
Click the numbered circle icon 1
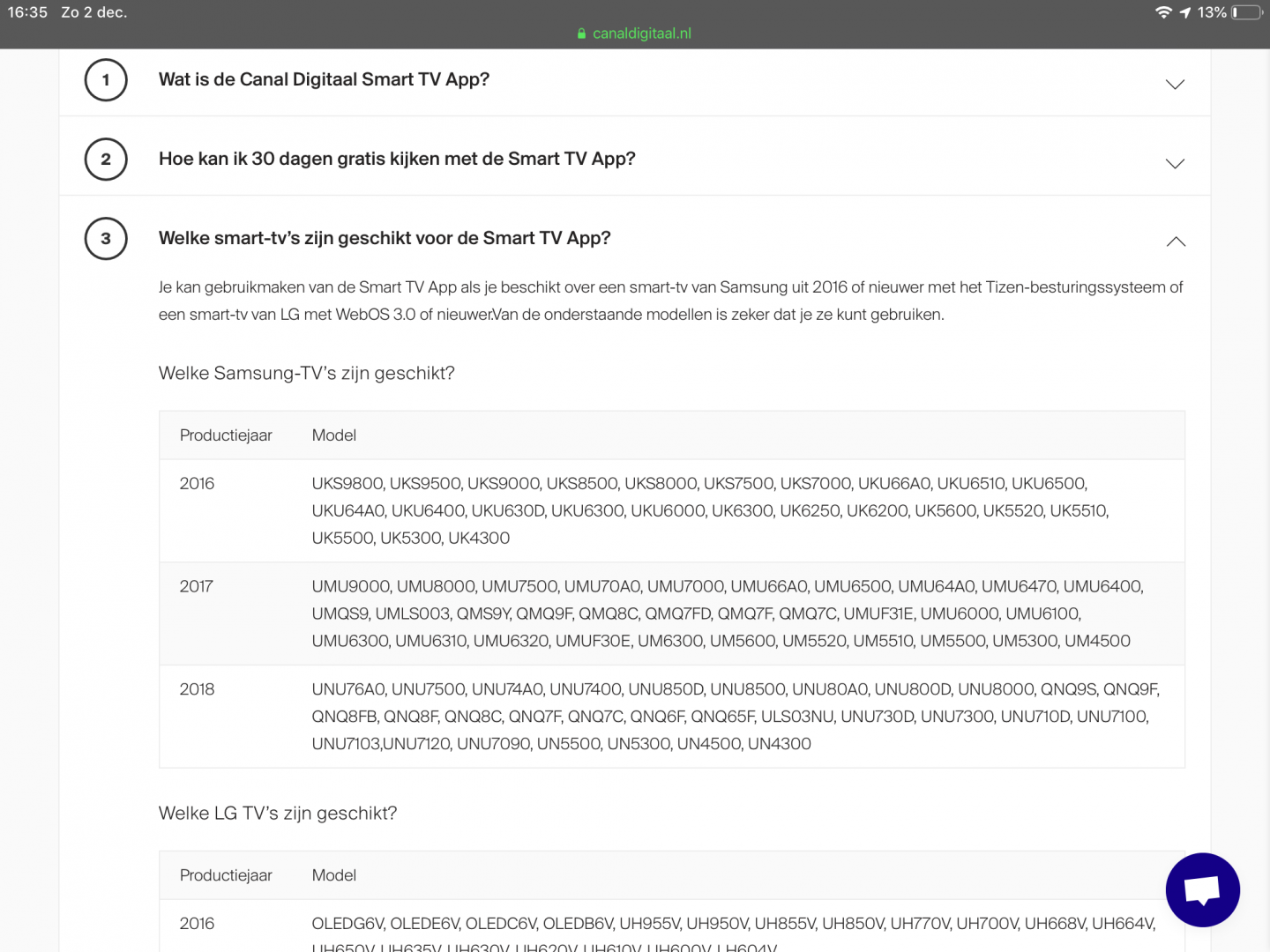pyautogui.click(x=106, y=80)
